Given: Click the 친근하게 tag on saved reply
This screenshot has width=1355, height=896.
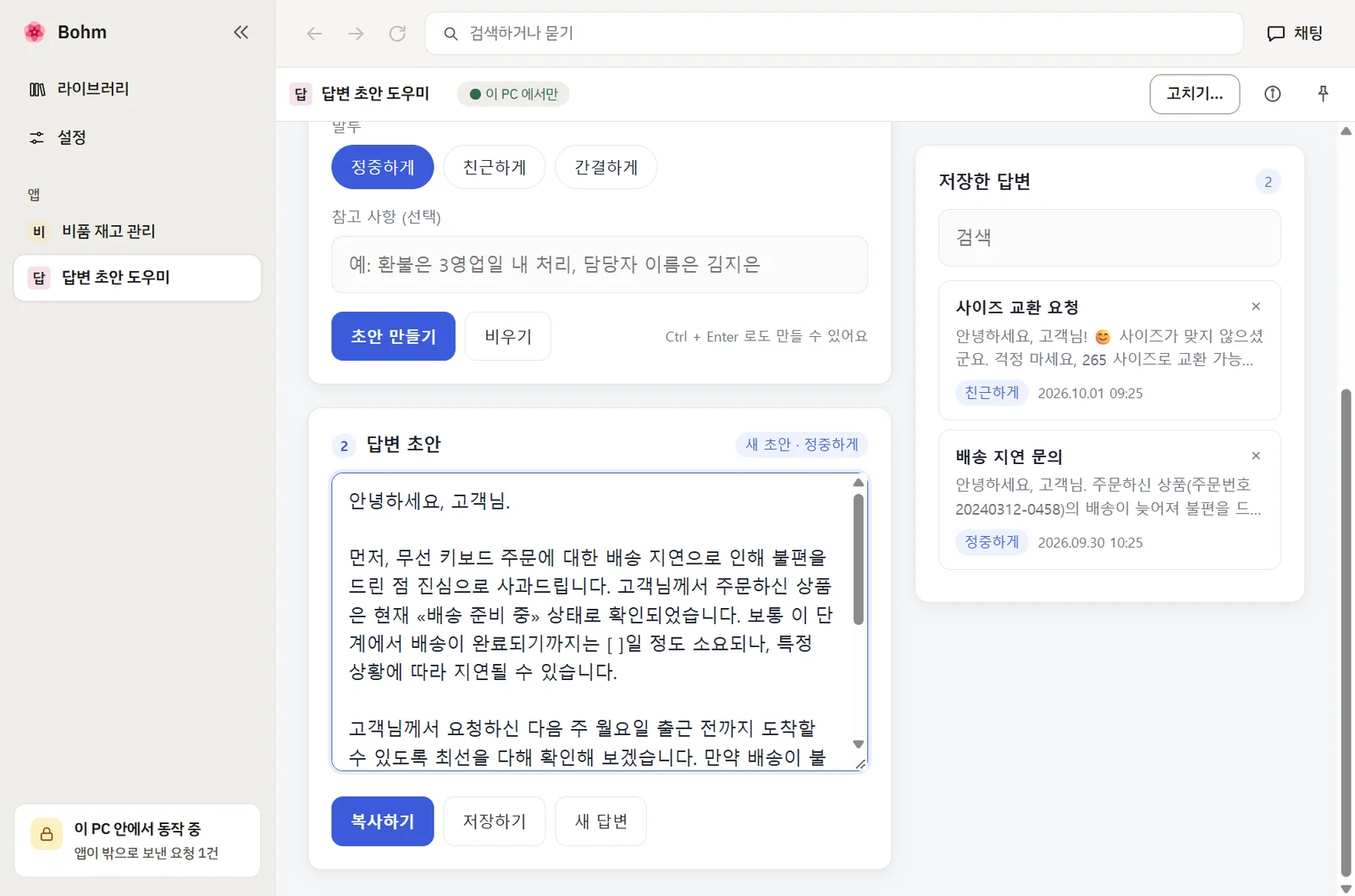Looking at the screenshot, I should click(x=992, y=393).
